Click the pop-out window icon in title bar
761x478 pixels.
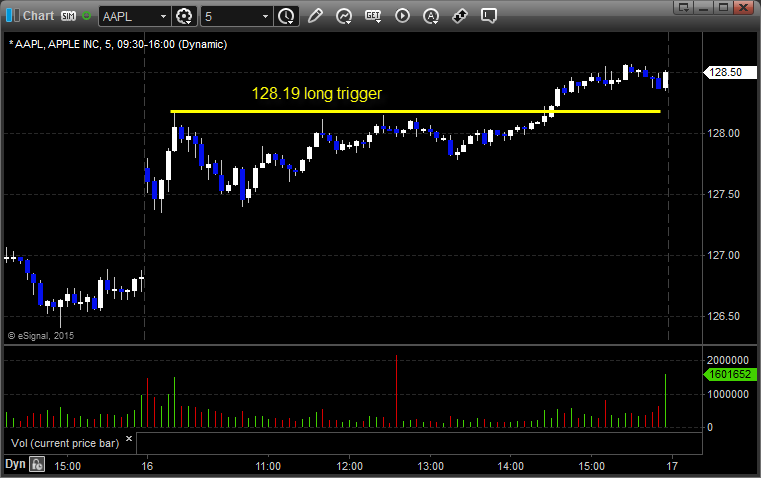click(x=684, y=7)
